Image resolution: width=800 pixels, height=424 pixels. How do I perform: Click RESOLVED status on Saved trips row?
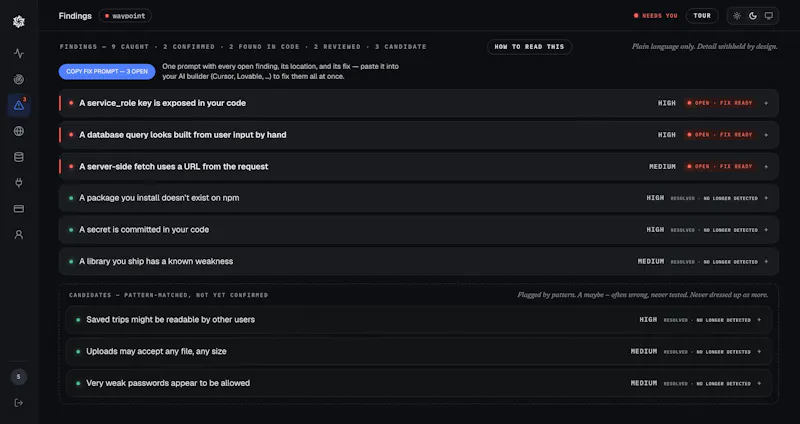pos(707,320)
